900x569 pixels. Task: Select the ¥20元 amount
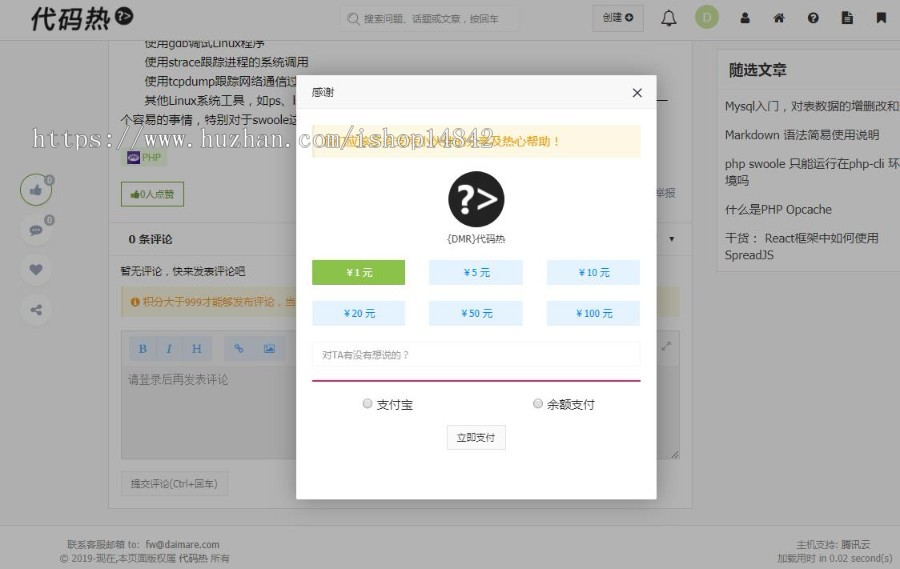coord(359,313)
